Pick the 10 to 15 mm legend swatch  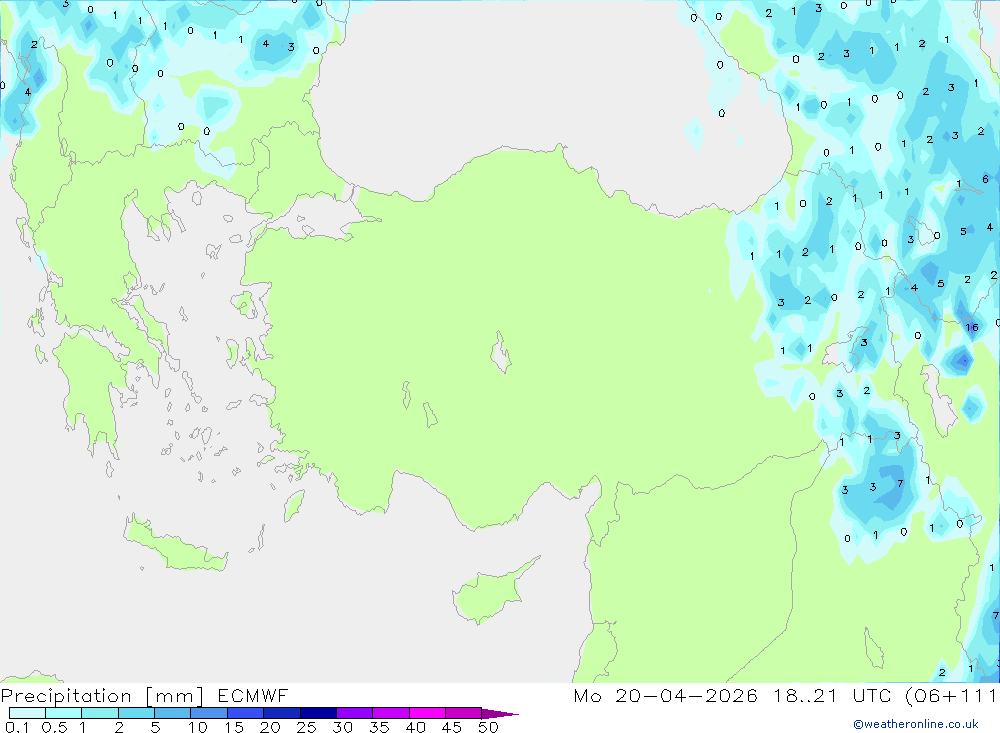pyautogui.click(x=209, y=713)
